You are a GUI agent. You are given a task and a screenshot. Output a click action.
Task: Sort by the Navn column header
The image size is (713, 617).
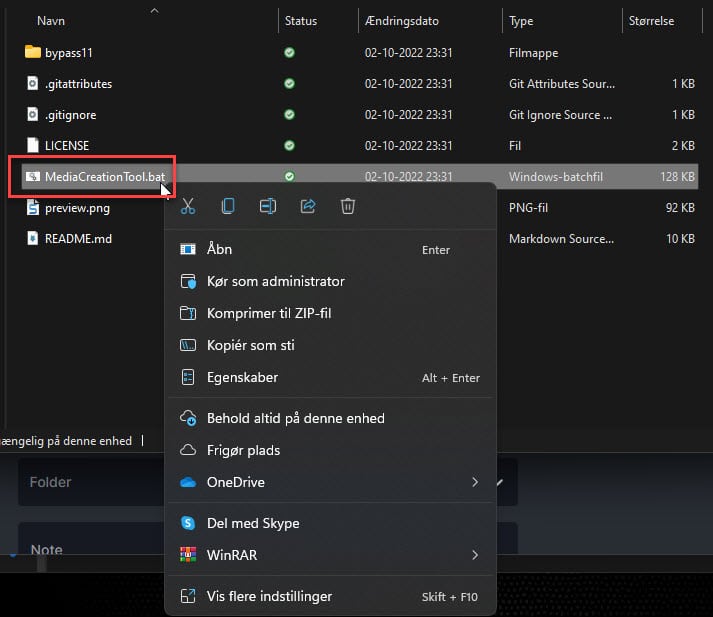coord(51,21)
